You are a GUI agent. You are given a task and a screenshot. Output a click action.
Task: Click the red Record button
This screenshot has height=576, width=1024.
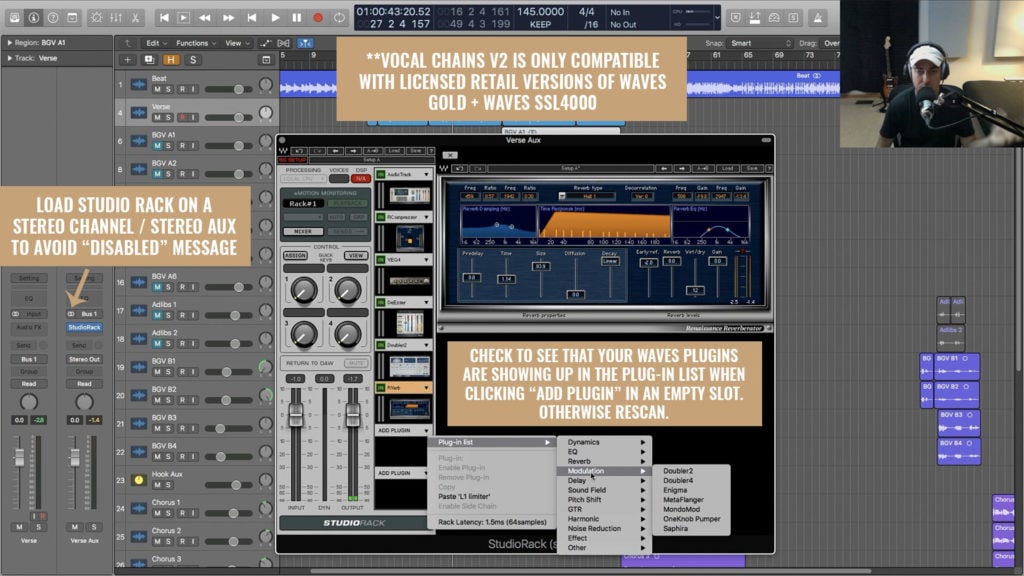[x=318, y=18]
